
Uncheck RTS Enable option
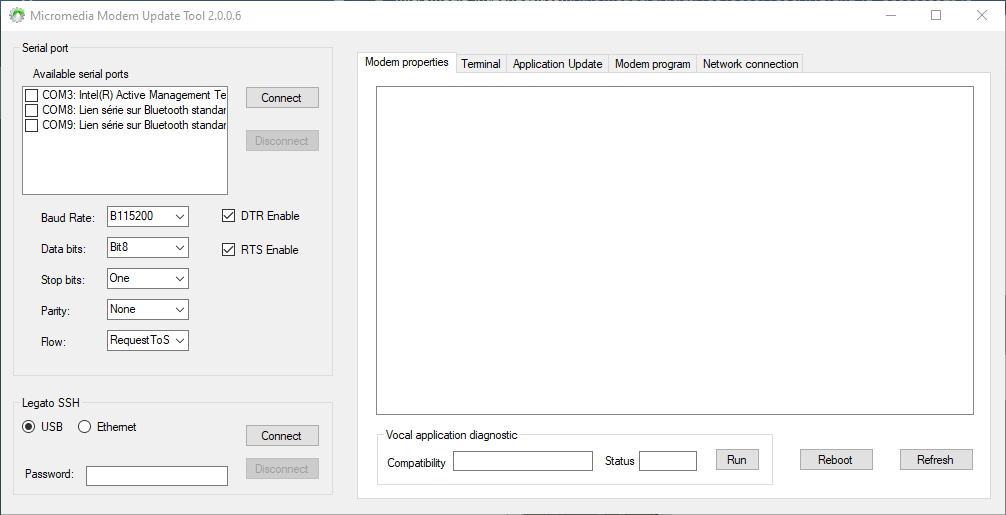click(x=229, y=250)
